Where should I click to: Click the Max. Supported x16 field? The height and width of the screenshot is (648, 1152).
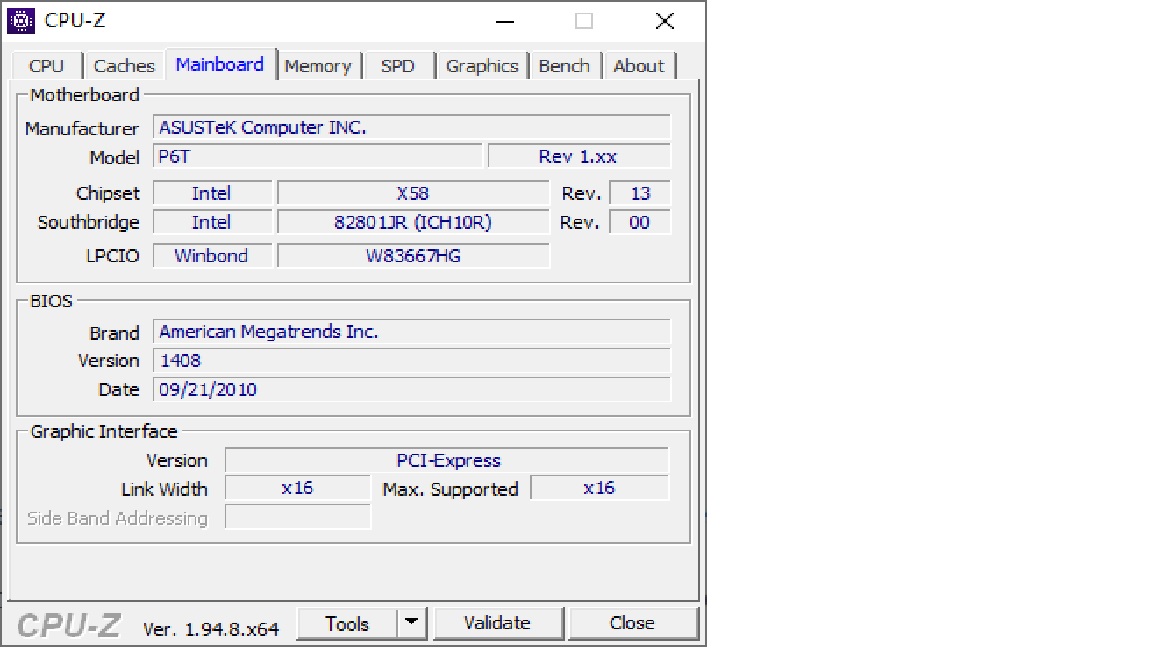pyautogui.click(x=600, y=488)
